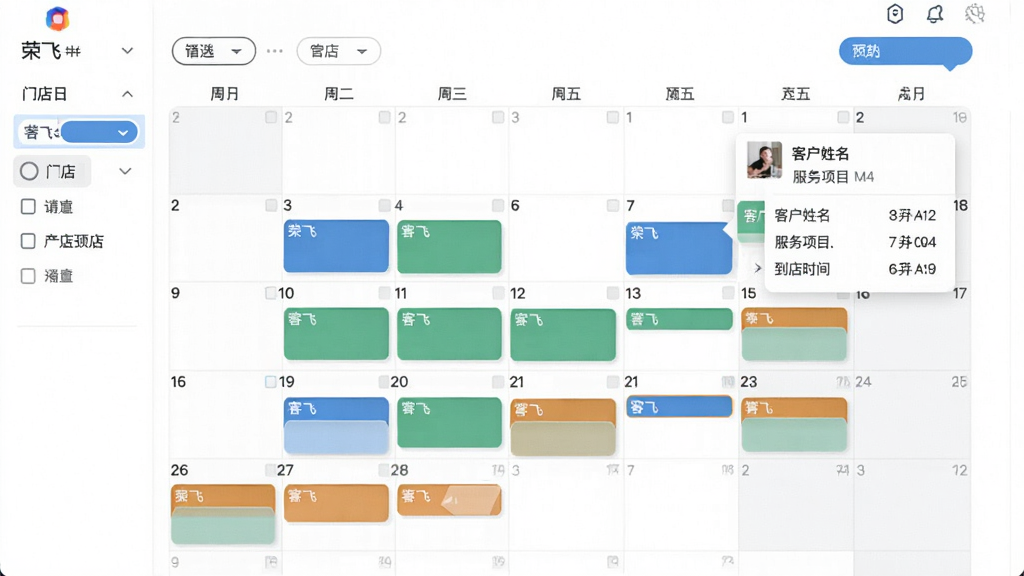The width and height of the screenshot is (1024, 576).
Task: Expand the small arrow beside 到店时间 row
Action: coord(758,268)
